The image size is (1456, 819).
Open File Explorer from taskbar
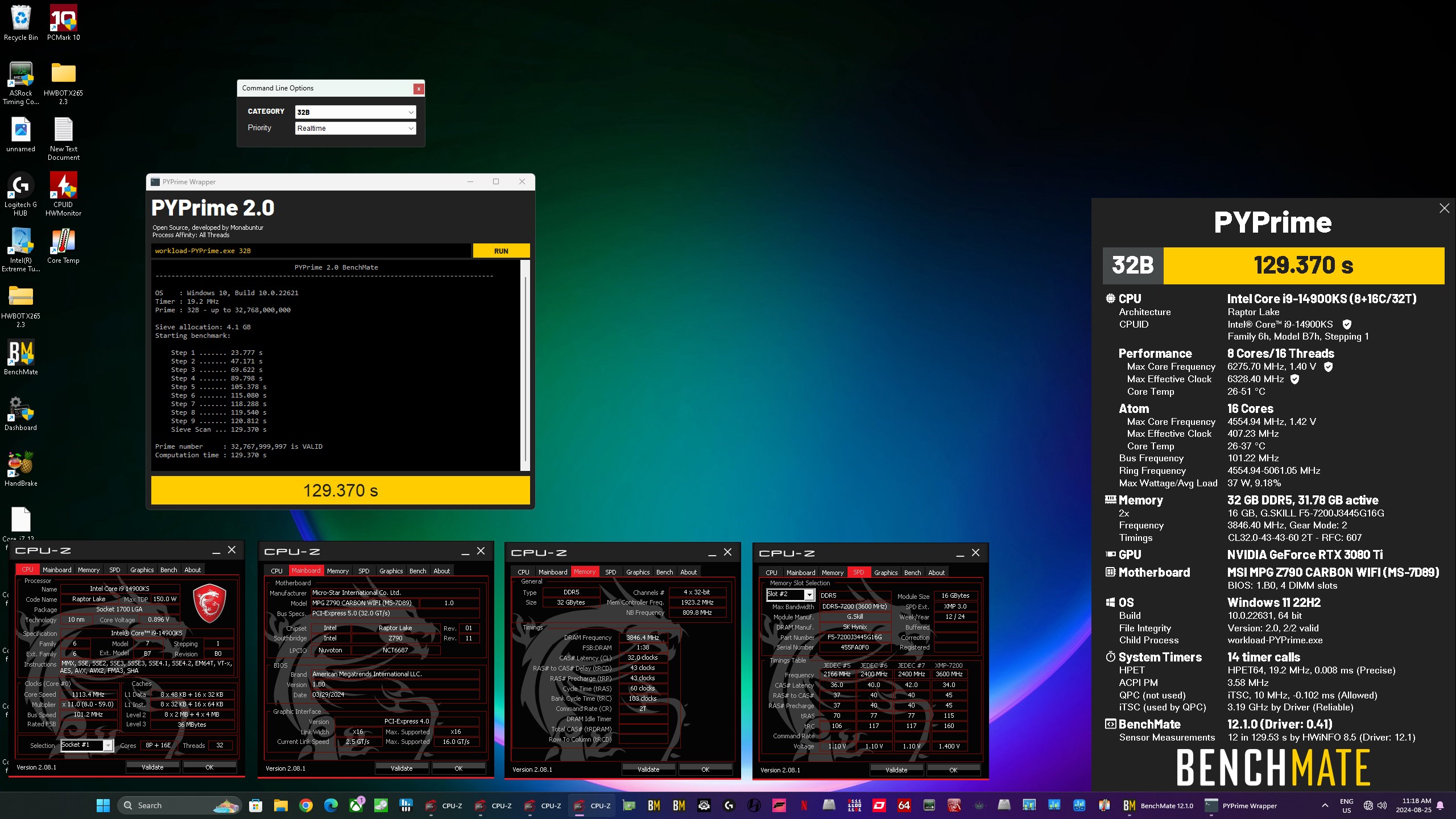[x=280, y=805]
